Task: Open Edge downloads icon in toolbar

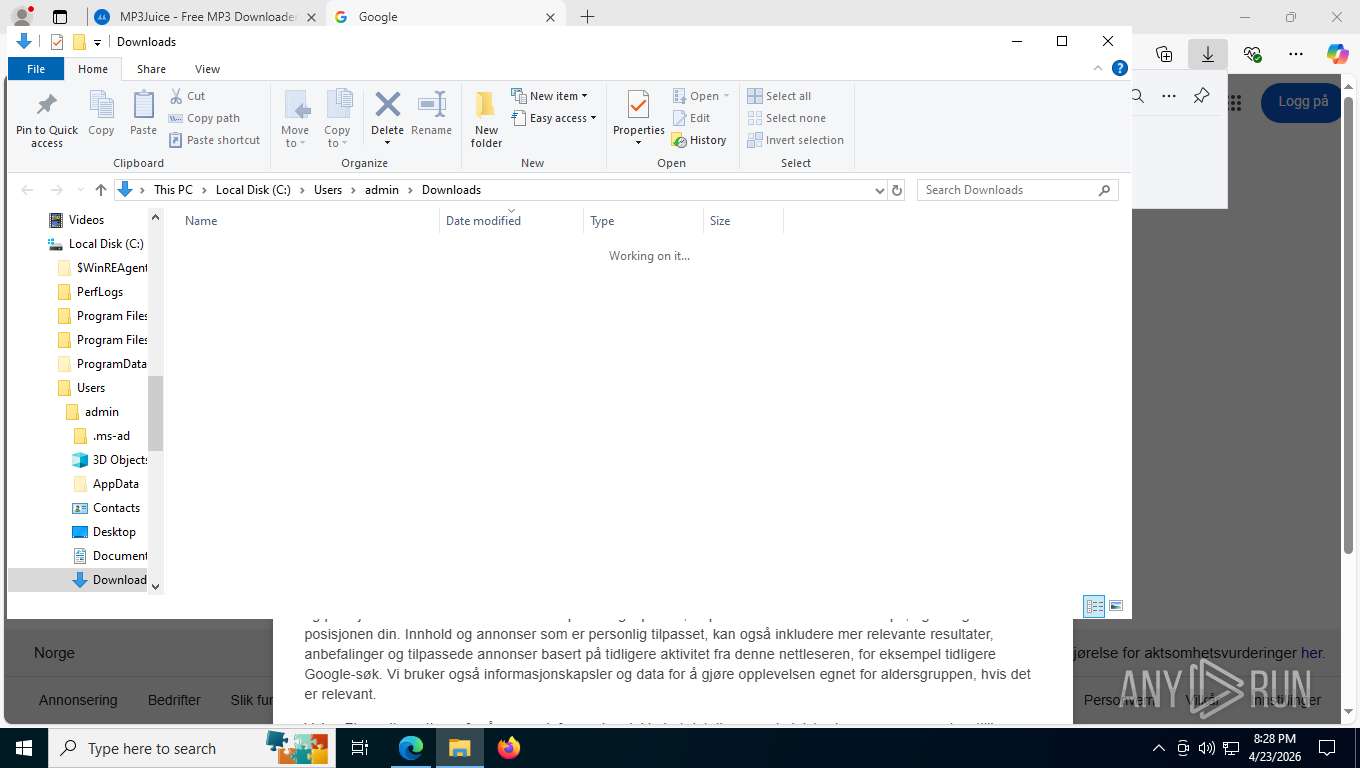Action: (x=1207, y=54)
